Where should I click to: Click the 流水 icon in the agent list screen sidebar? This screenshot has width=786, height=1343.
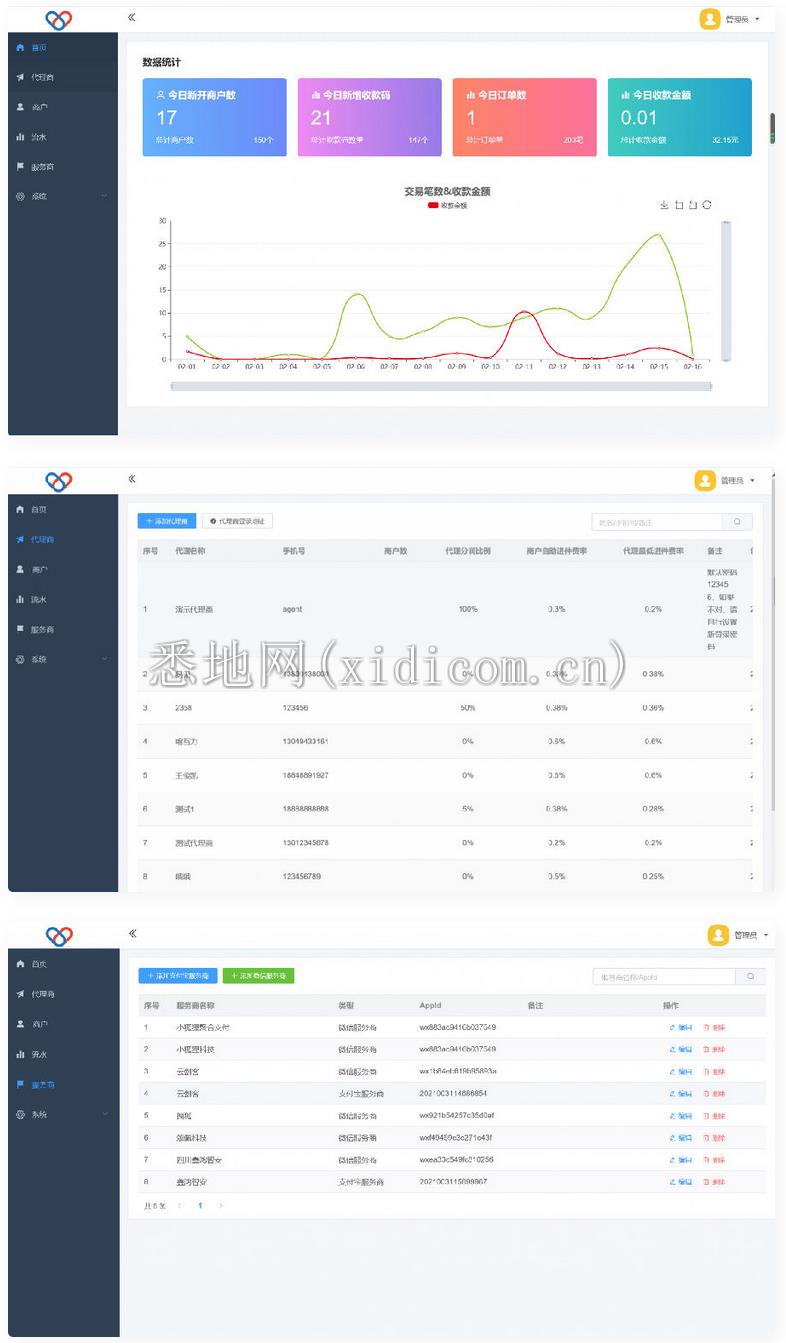click(x=20, y=599)
